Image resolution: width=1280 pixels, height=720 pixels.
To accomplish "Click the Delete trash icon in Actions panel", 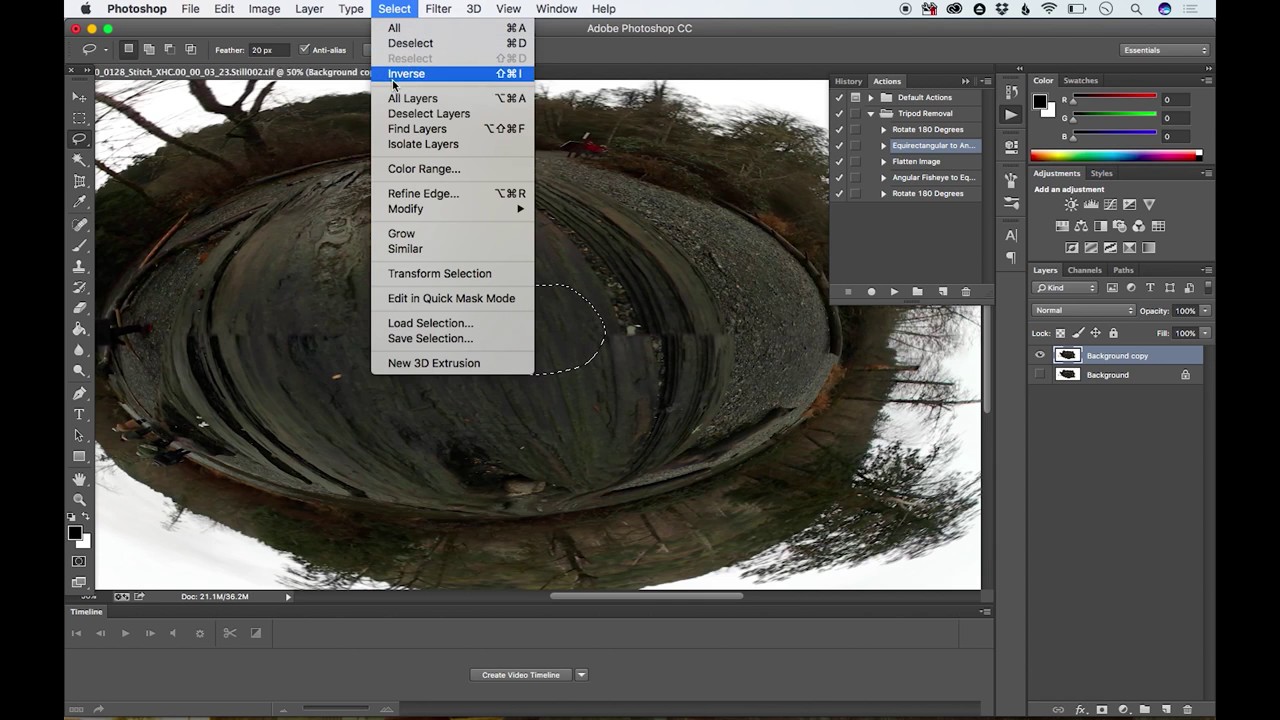I will [x=965, y=292].
